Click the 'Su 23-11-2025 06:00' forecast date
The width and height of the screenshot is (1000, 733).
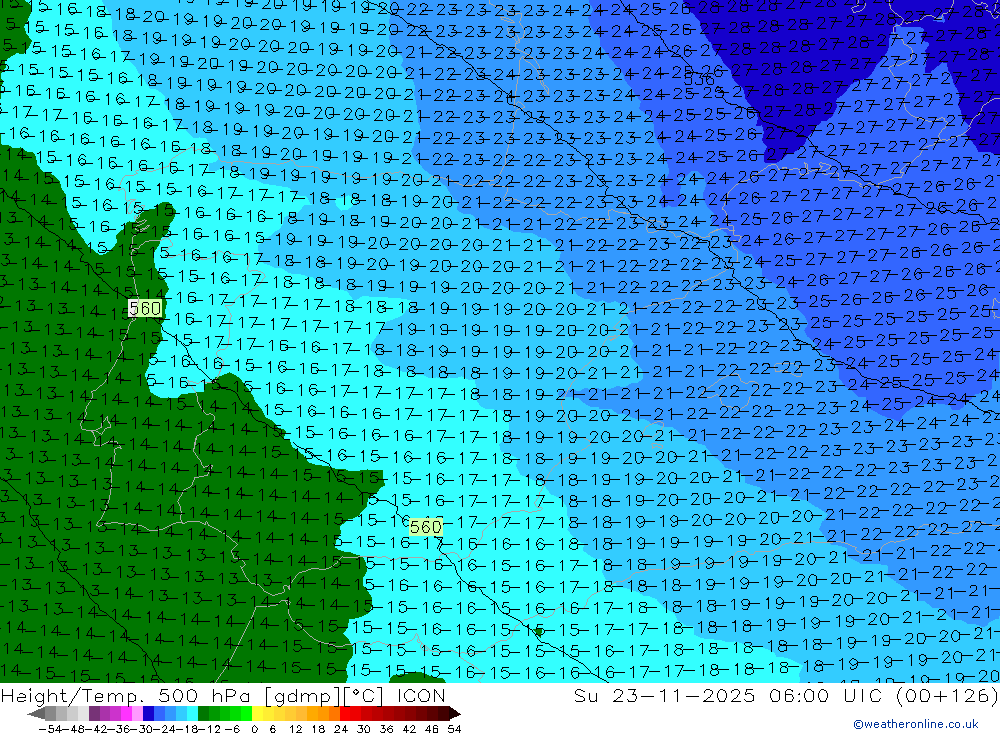pos(700,695)
